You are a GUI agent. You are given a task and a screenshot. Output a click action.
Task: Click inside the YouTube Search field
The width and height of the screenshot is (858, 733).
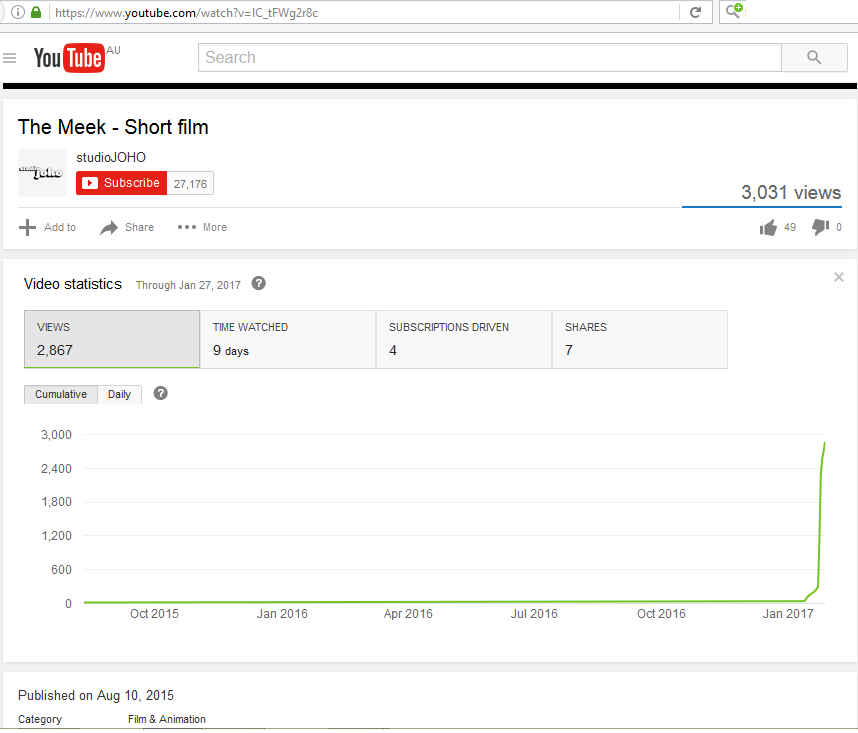(x=489, y=57)
